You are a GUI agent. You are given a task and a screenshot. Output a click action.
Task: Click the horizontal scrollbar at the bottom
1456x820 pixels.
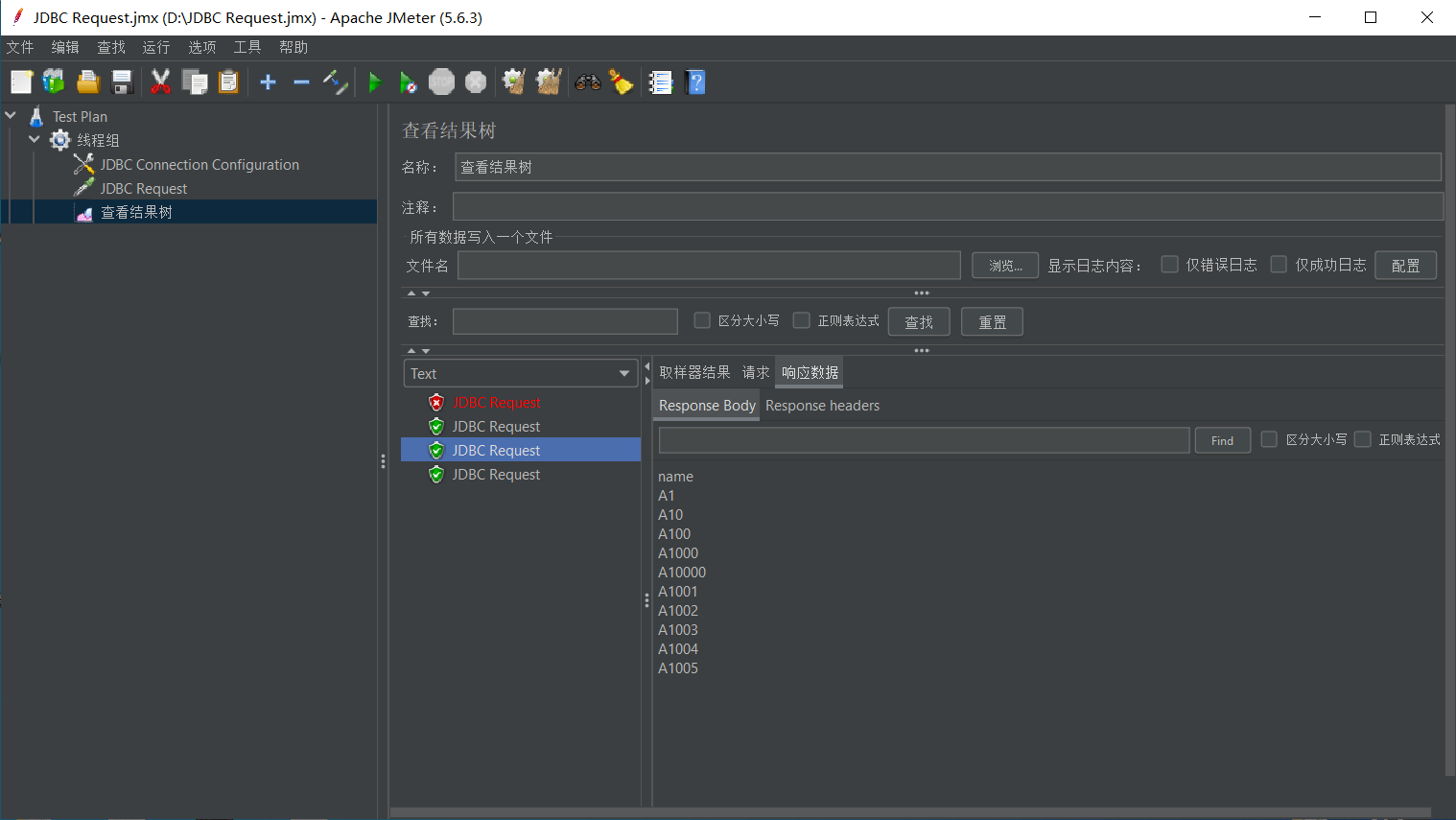click(909, 812)
